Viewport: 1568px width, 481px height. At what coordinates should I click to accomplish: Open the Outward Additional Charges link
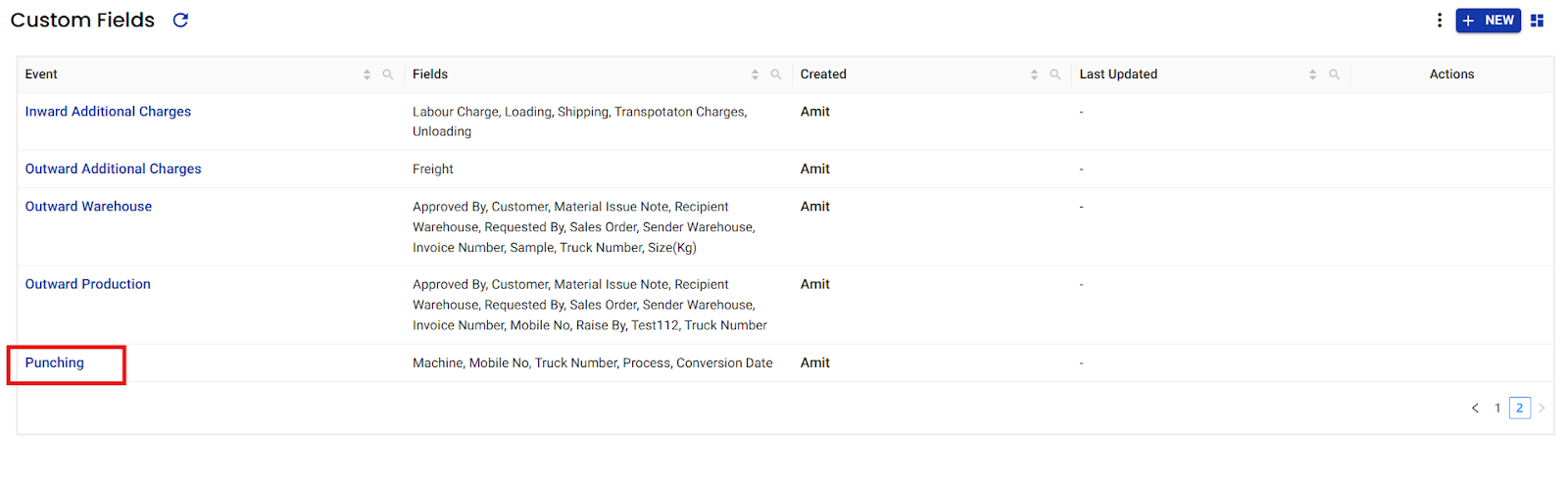tap(113, 168)
